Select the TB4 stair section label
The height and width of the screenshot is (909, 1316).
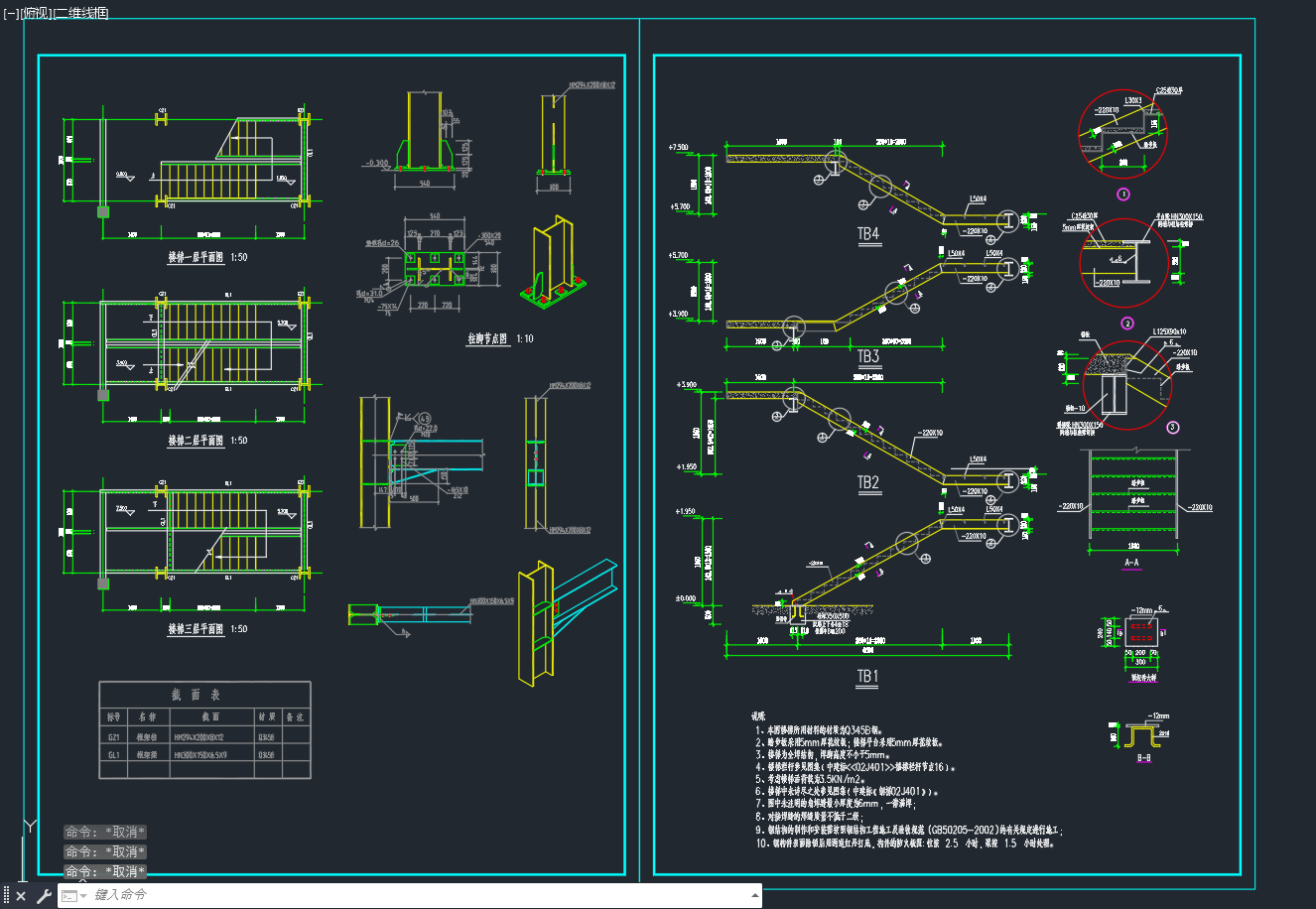coord(868,234)
